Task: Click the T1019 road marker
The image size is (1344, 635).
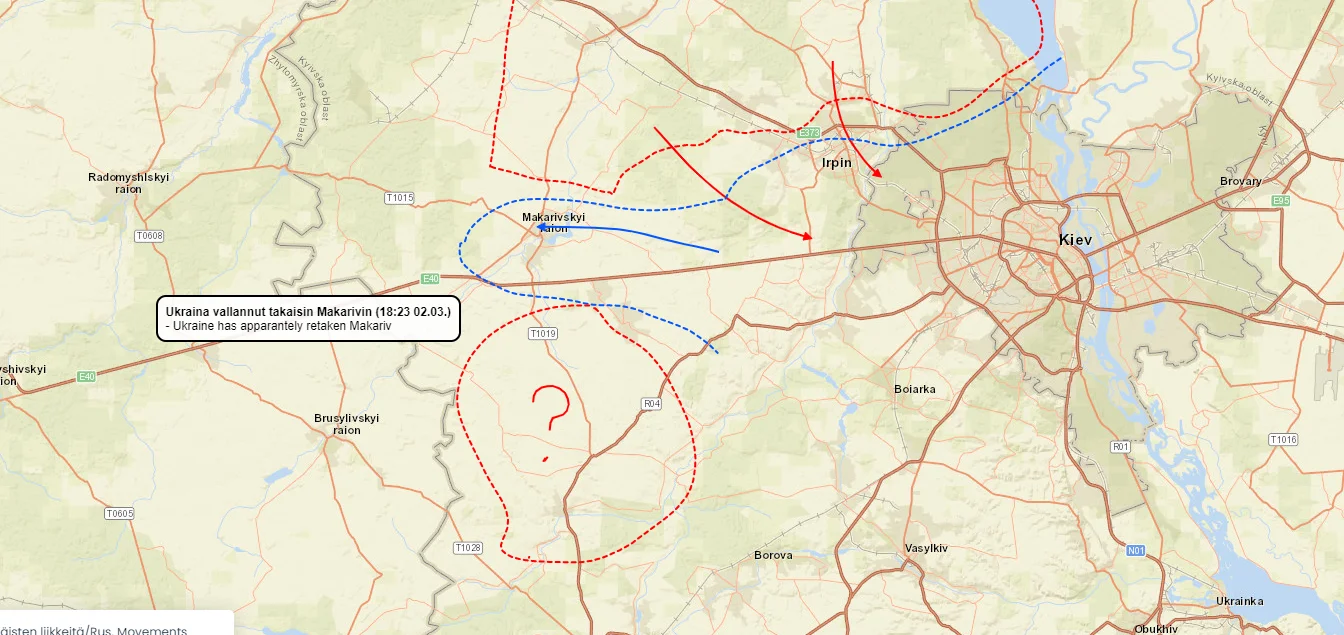Action: [542, 333]
